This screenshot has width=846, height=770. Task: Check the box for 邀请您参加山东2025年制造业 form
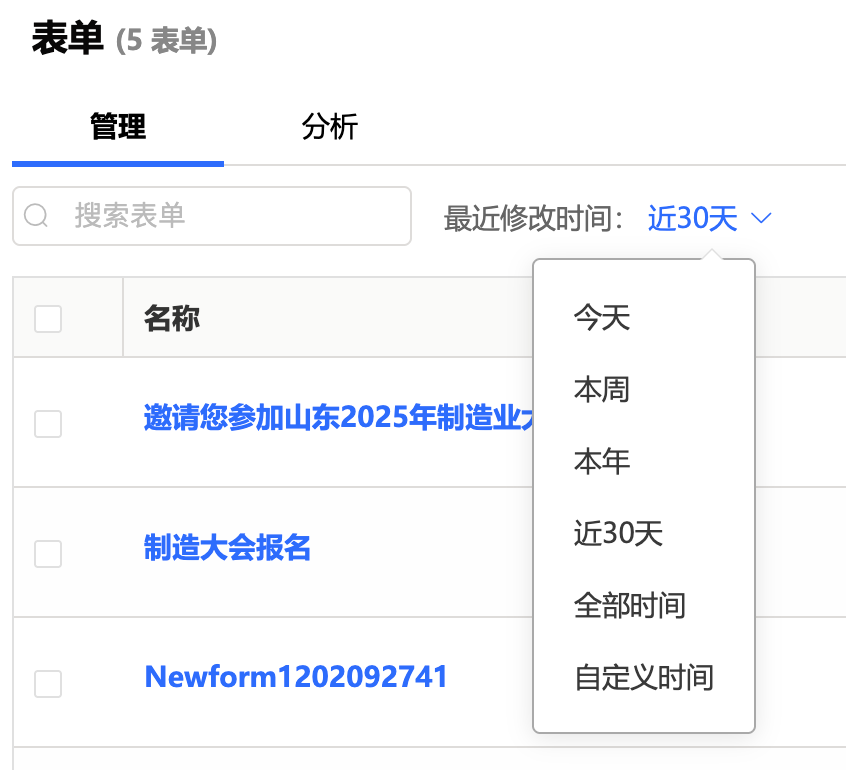[x=48, y=423]
